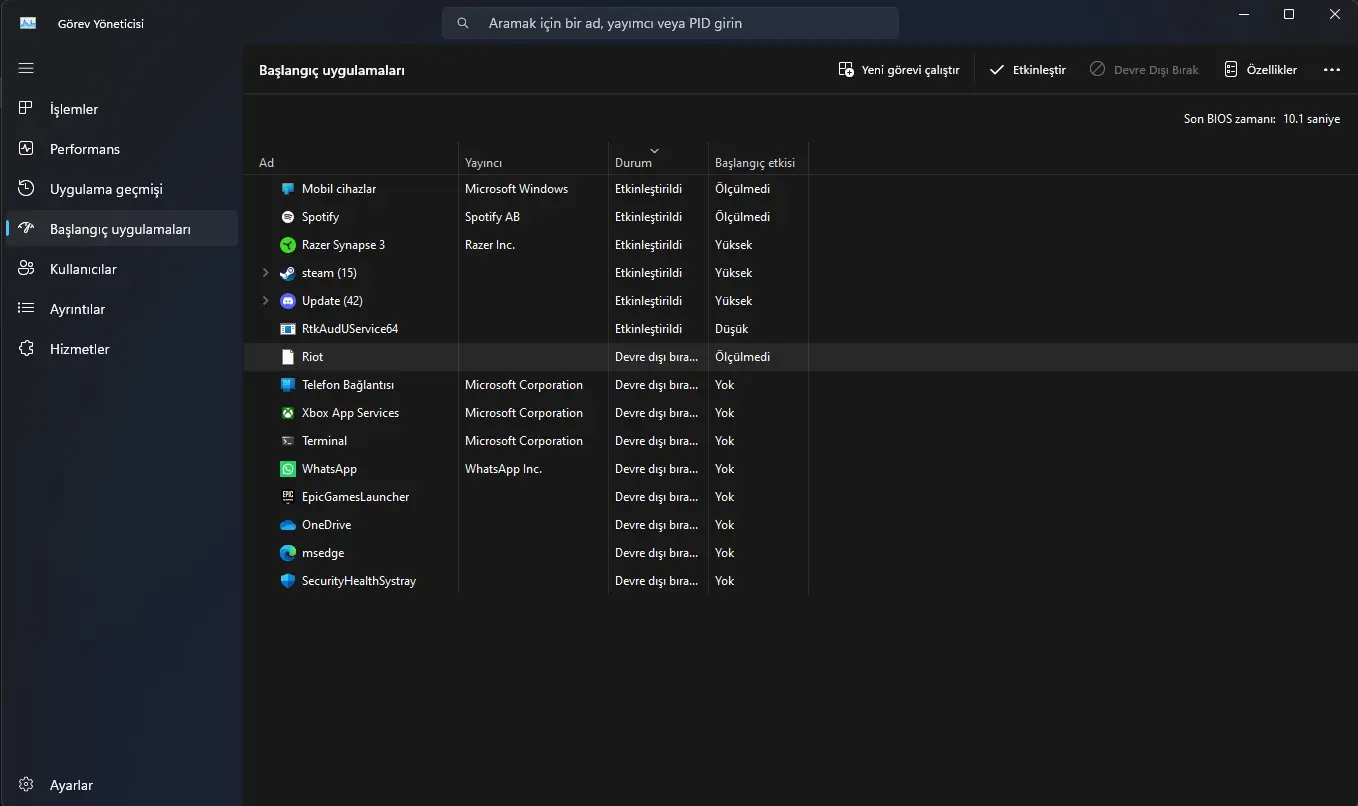Click Ölçülmedi impact on Riot row
The image size is (1358, 806).
(742, 357)
